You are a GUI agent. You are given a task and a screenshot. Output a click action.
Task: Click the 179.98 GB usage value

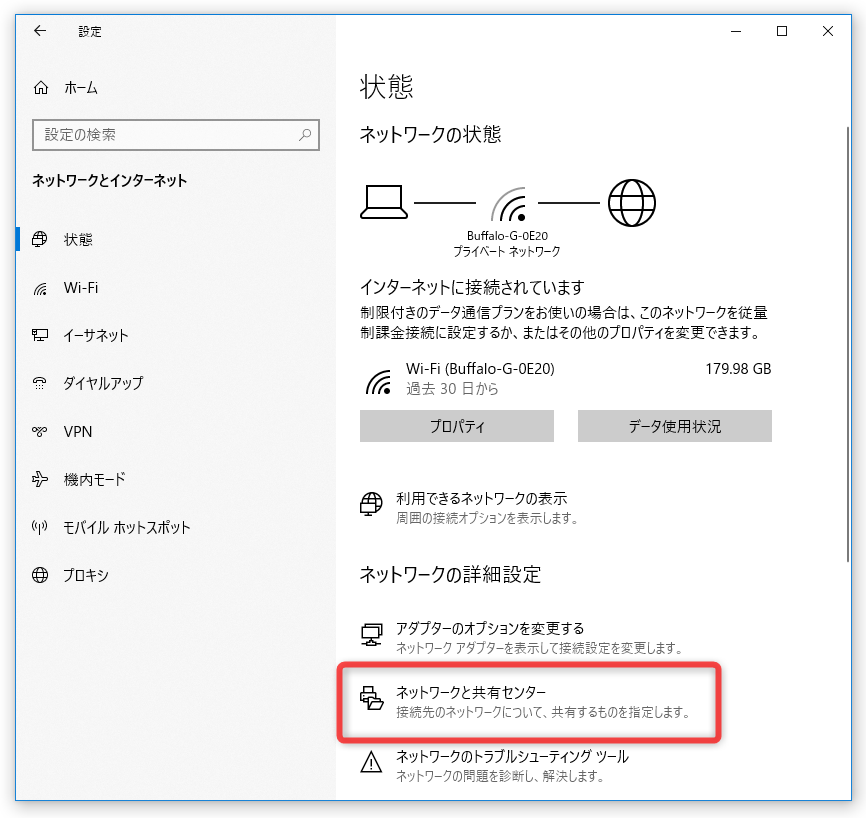tap(738, 369)
